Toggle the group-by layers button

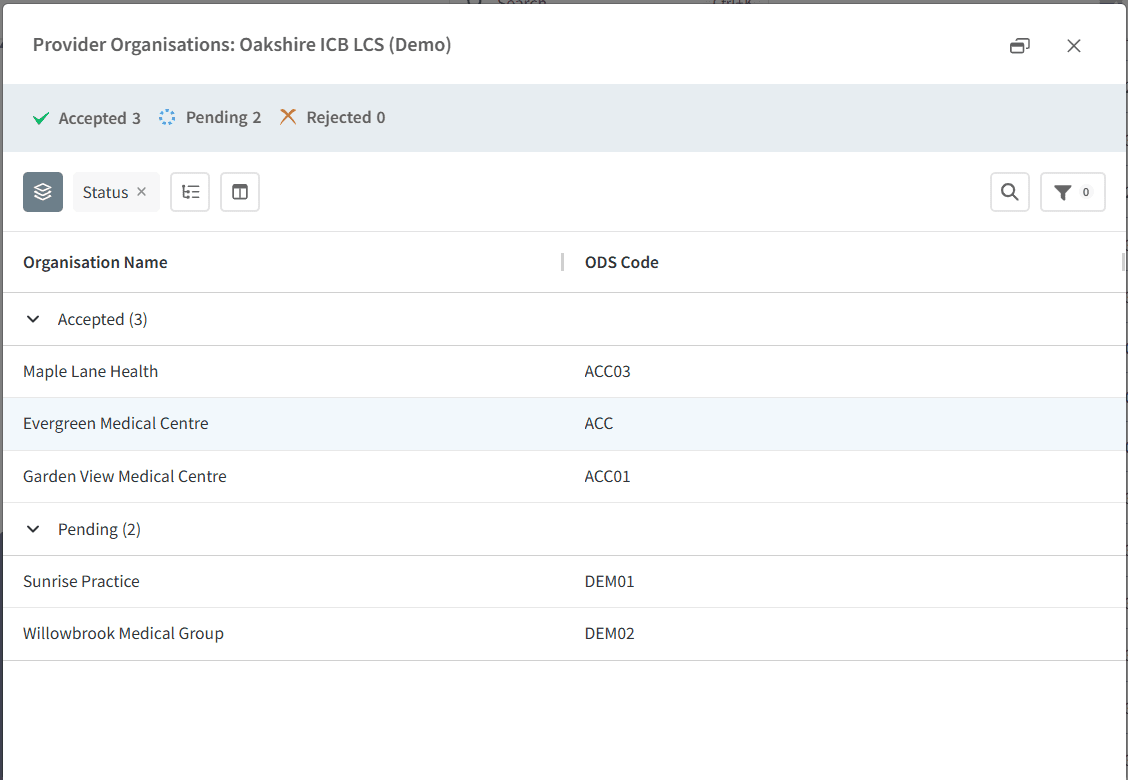(x=43, y=192)
